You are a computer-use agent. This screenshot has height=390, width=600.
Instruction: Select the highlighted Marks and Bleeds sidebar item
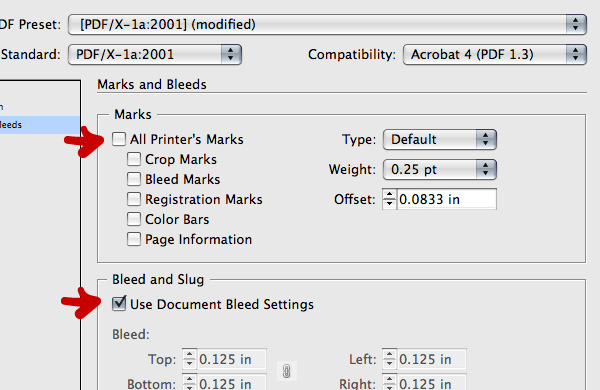[x=40, y=125]
